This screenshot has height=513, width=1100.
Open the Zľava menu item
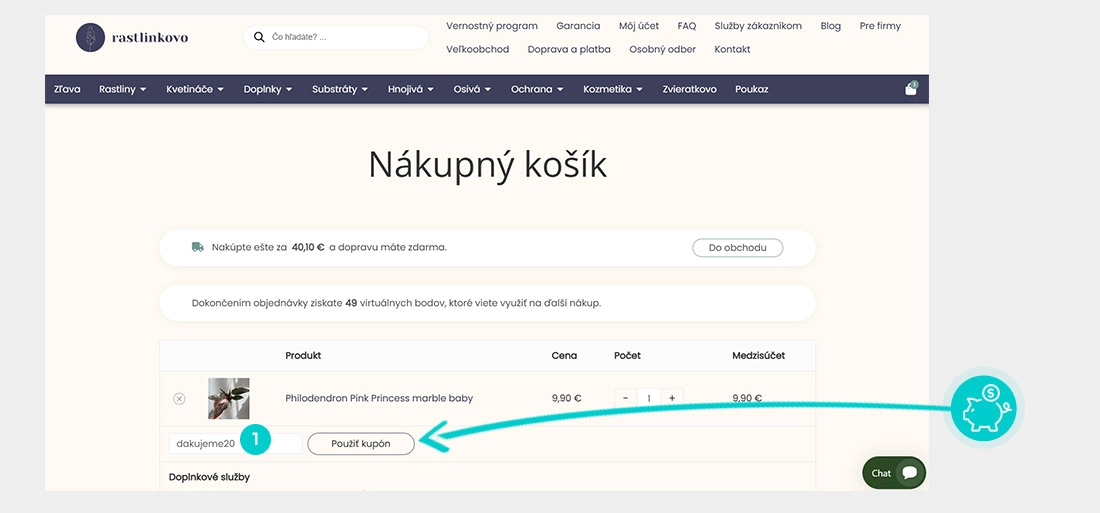(67, 89)
